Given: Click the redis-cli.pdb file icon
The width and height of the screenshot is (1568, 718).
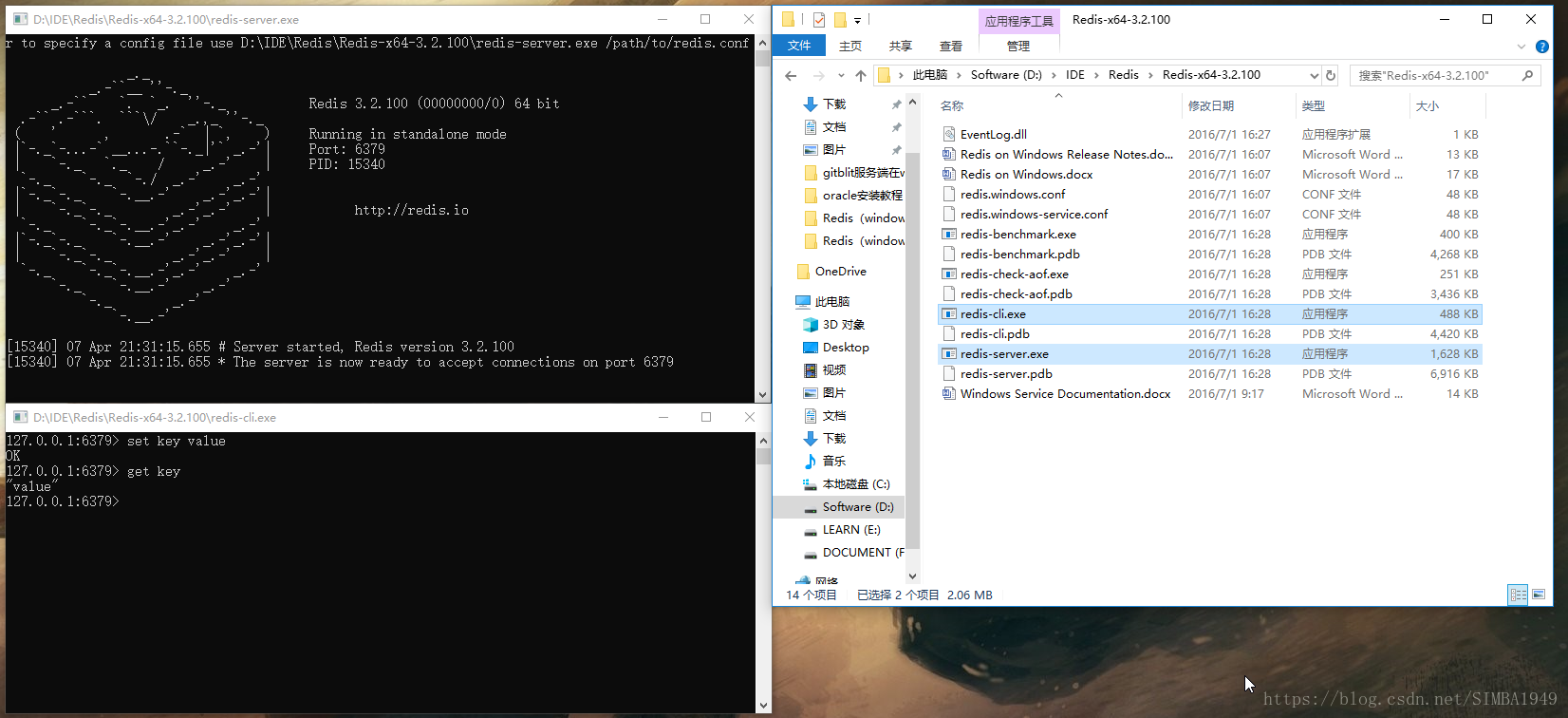Looking at the screenshot, I should 948,333.
